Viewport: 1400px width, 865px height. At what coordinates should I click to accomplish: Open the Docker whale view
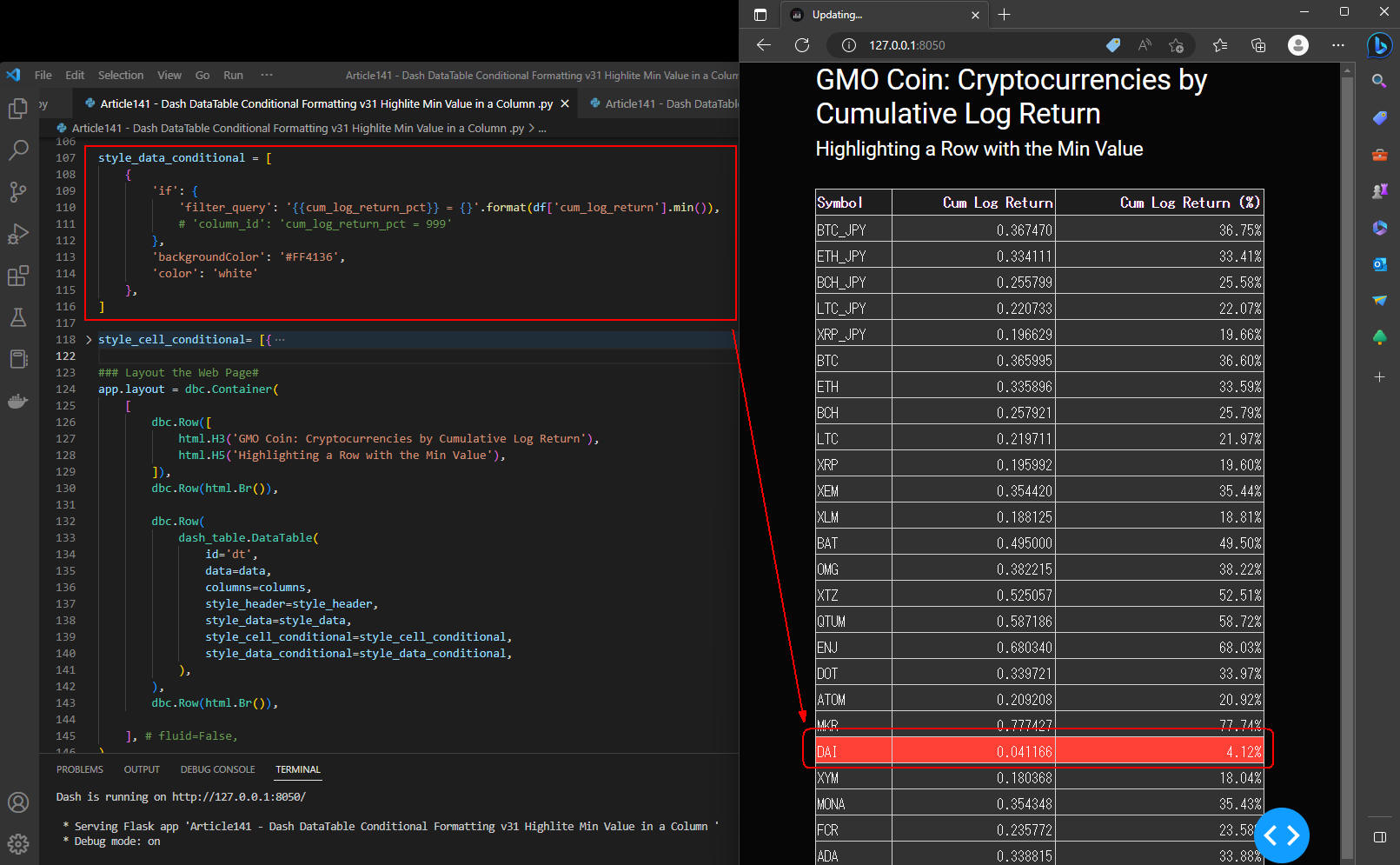[18, 401]
